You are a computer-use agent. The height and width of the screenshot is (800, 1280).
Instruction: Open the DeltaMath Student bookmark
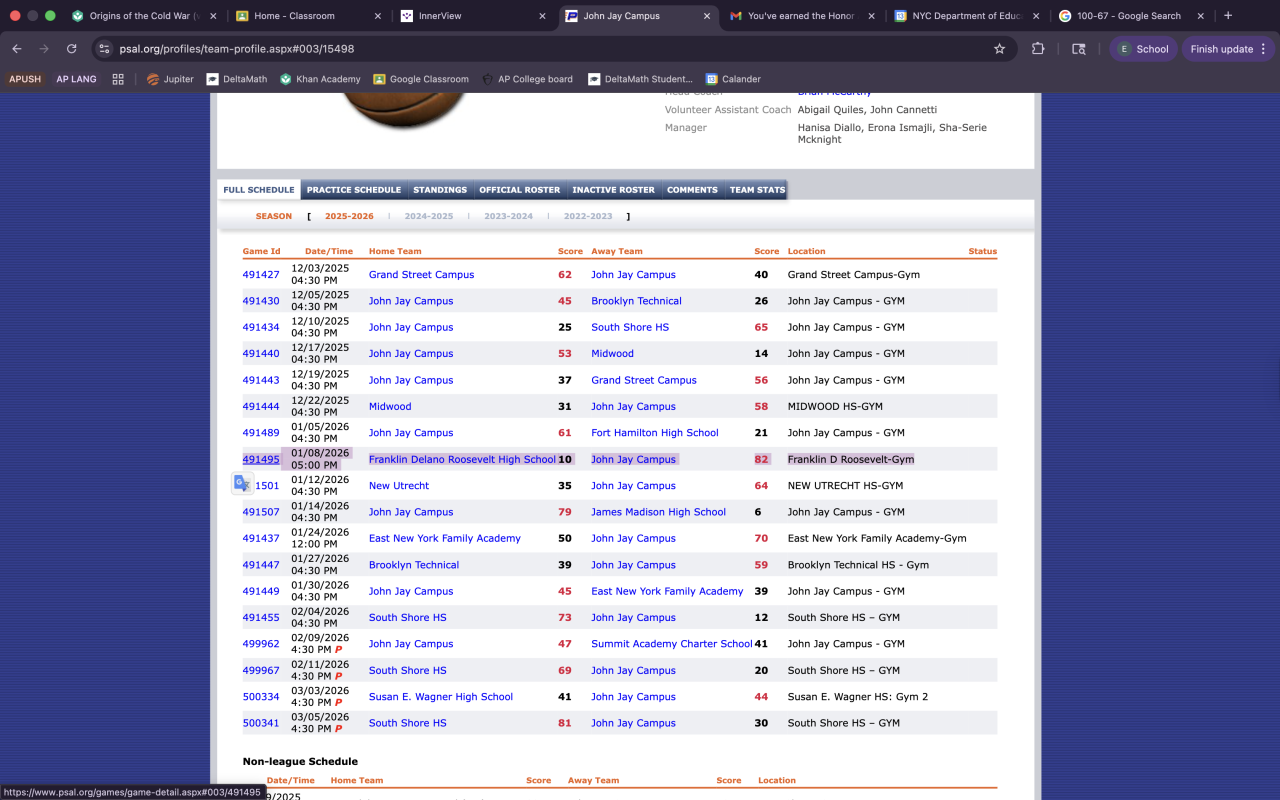(x=641, y=79)
